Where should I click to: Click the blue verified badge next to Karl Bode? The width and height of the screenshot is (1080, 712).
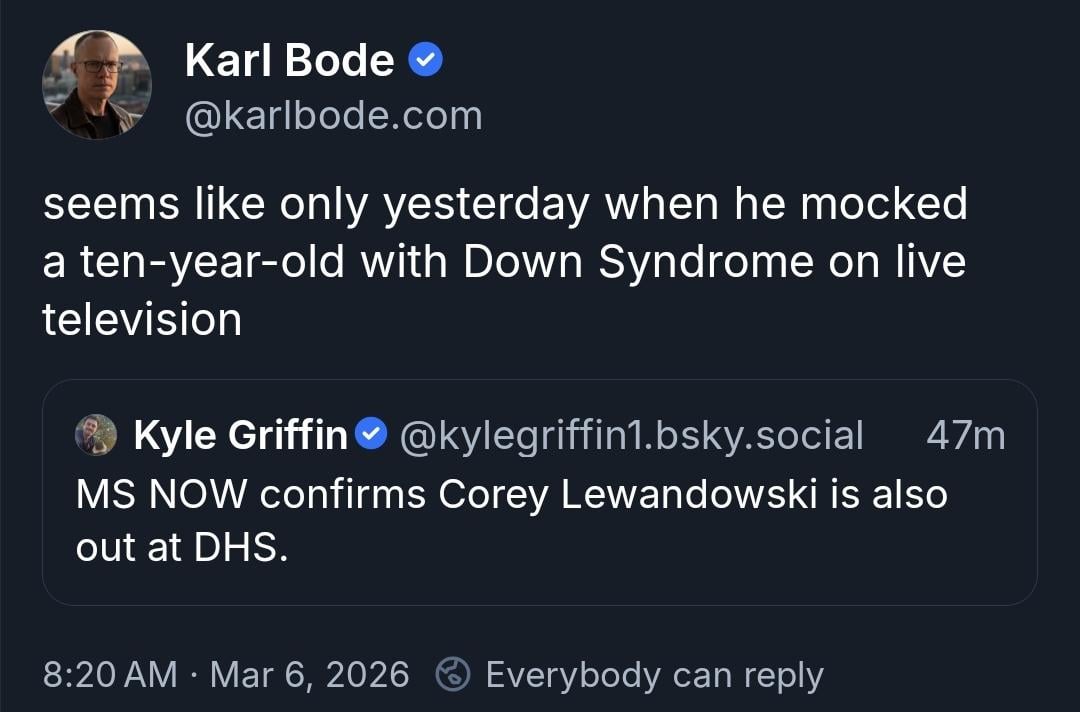(427, 61)
